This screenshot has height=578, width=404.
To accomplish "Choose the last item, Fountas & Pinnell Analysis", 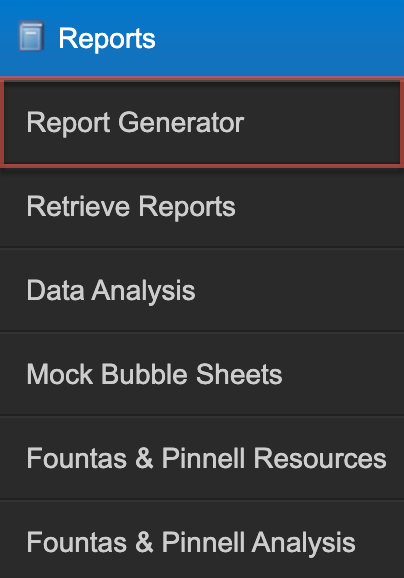I will (x=202, y=540).
